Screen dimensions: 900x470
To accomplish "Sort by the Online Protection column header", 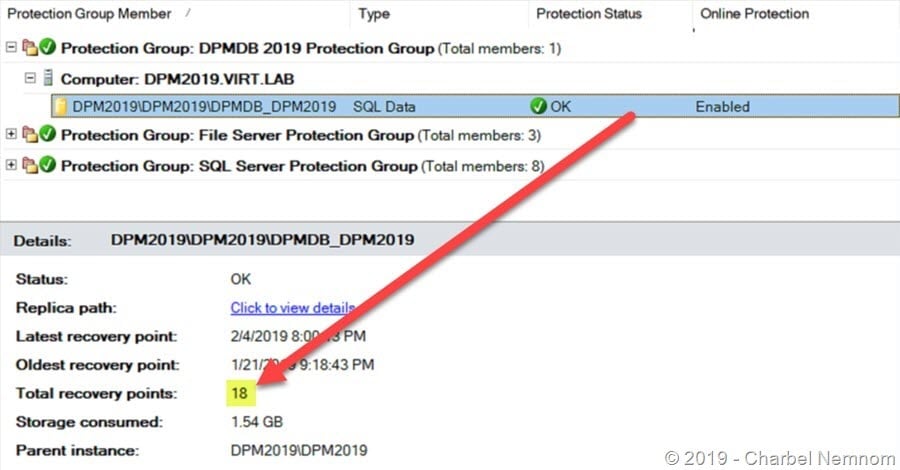I will click(x=754, y=14).
